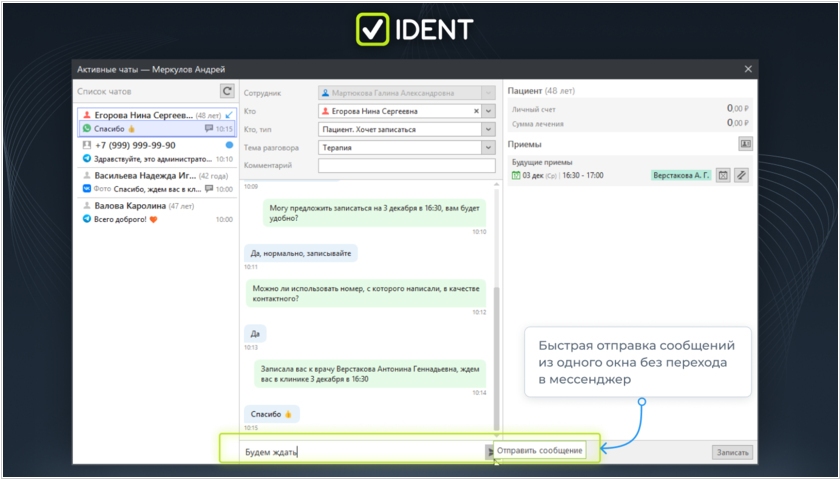Open the Кто, тип dropdown

488,129
